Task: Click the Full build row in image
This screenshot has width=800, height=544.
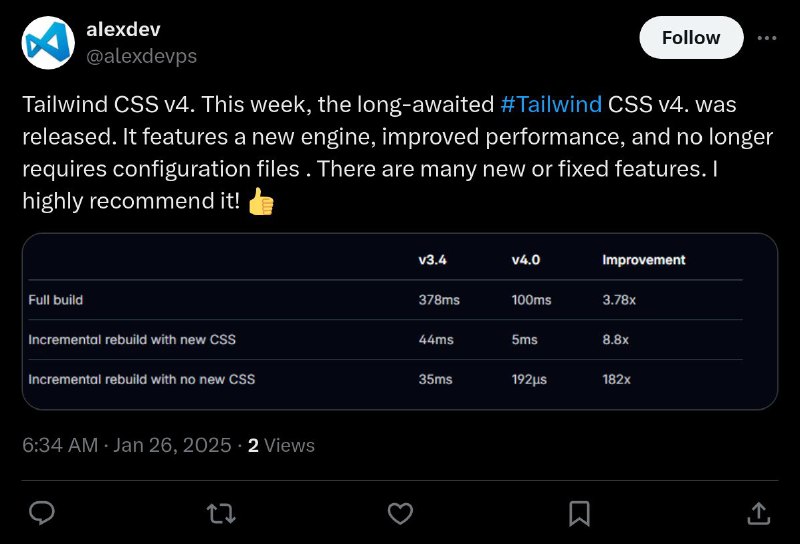Action: pos(385,300)
